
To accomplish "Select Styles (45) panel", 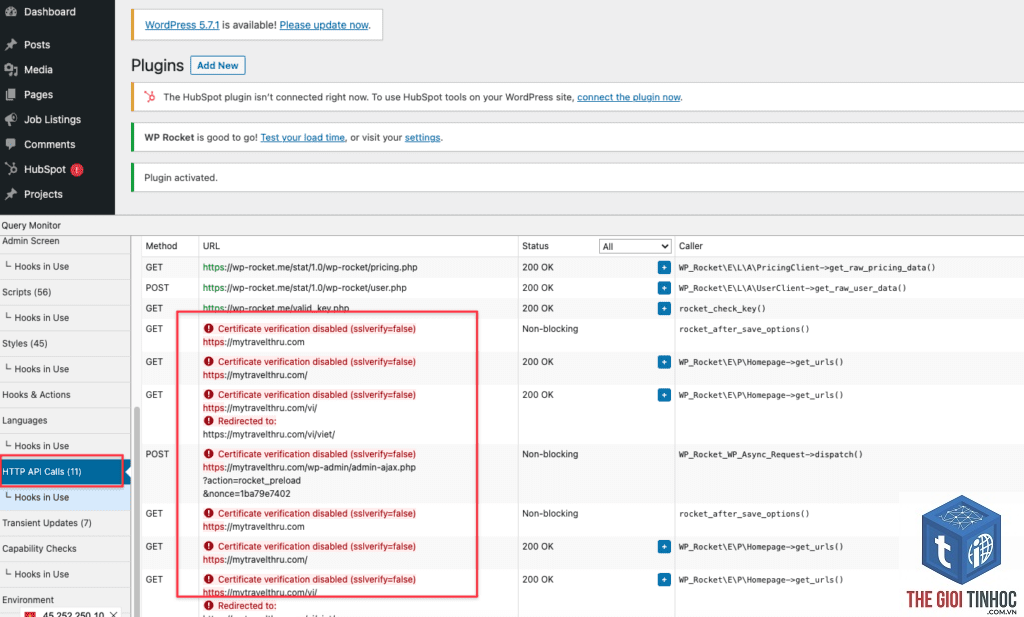I will [x=65, y=343].
